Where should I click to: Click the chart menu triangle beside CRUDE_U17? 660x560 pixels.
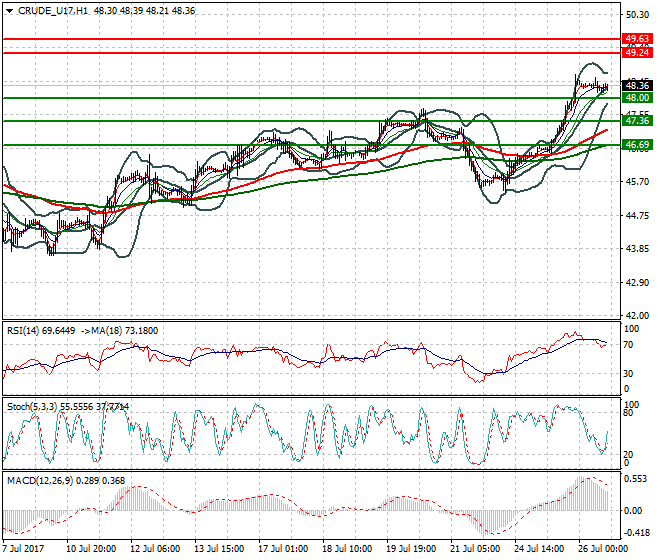pos(10,11)
